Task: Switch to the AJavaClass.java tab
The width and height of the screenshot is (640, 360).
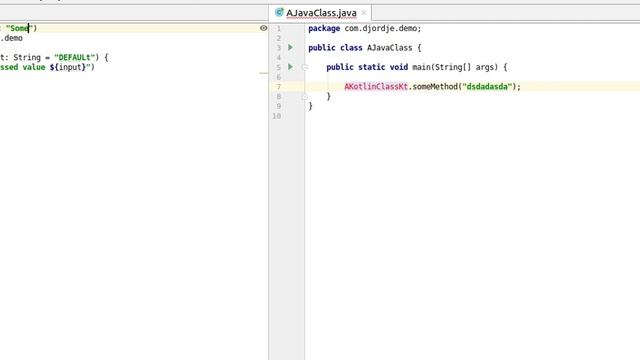Action: (321, 13)
